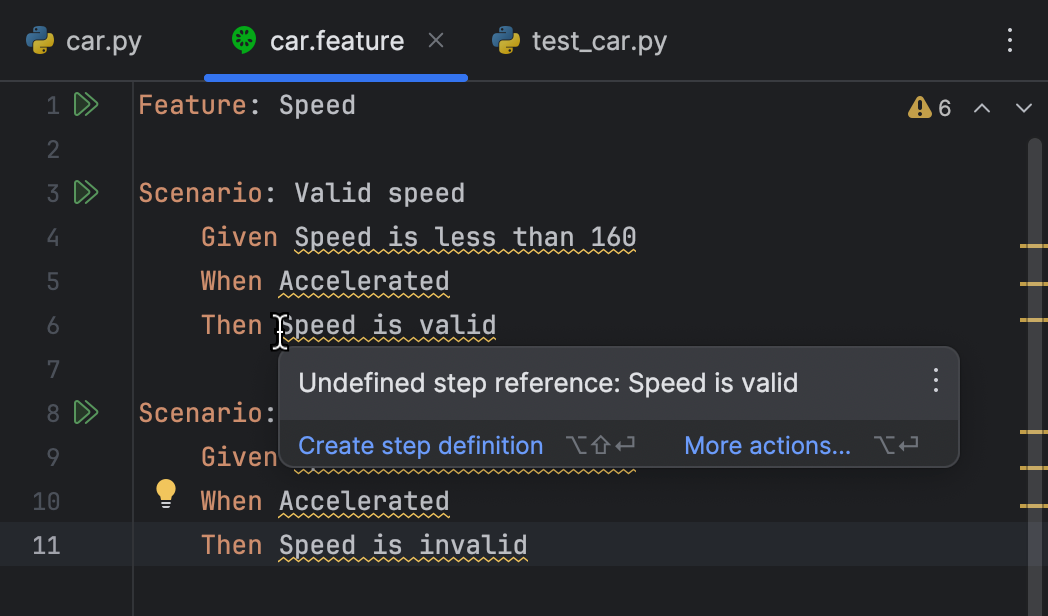Close the car.feature tab

(436, 41)
